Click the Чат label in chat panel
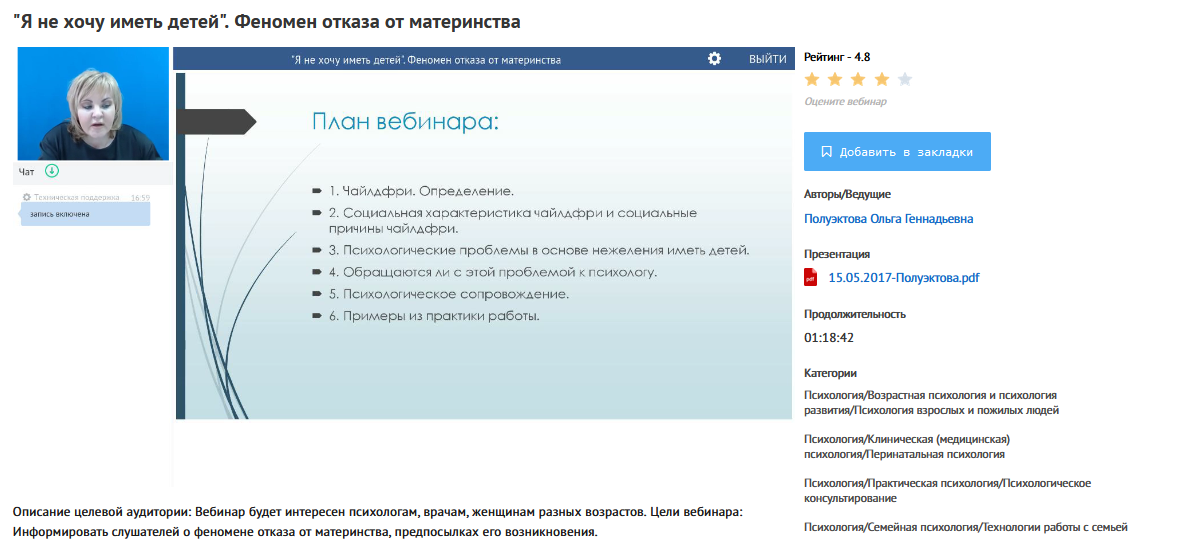 pos(27,172)
